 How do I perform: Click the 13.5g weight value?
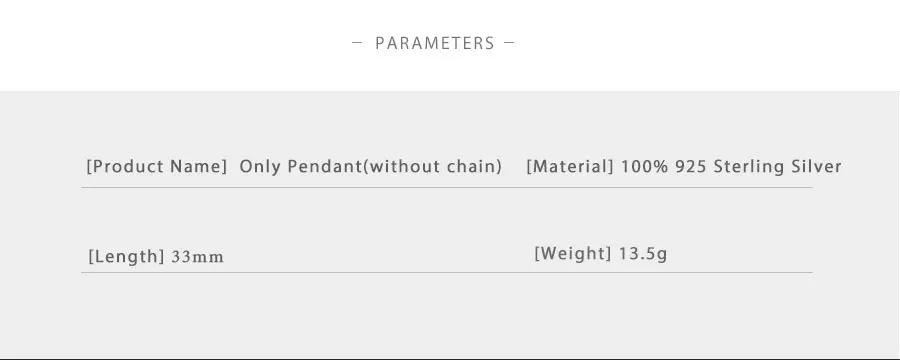click(643, 254)
